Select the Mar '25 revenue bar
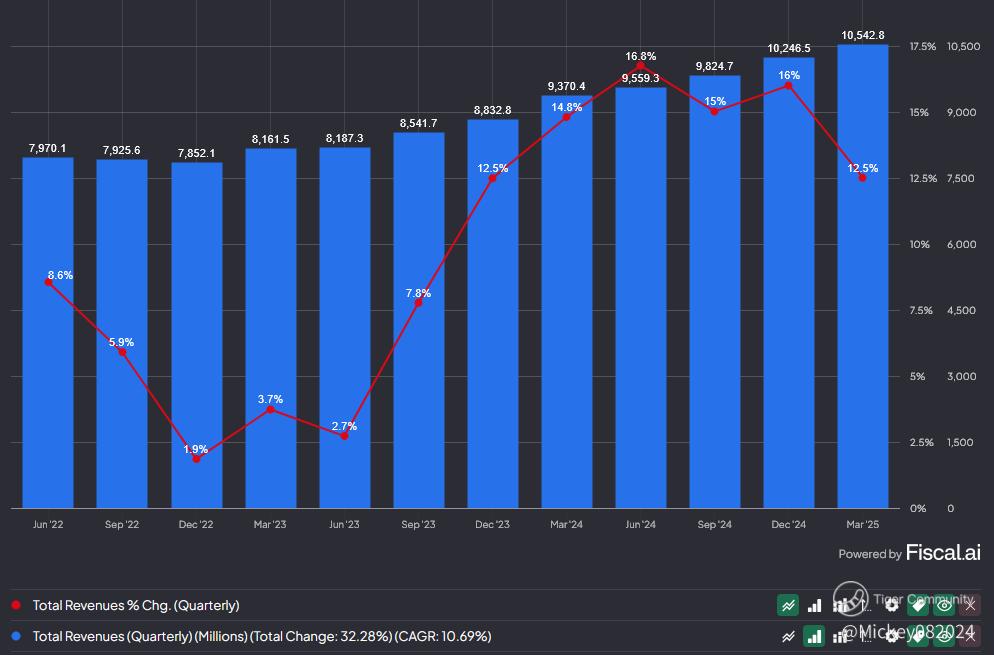 pos(863,276)
